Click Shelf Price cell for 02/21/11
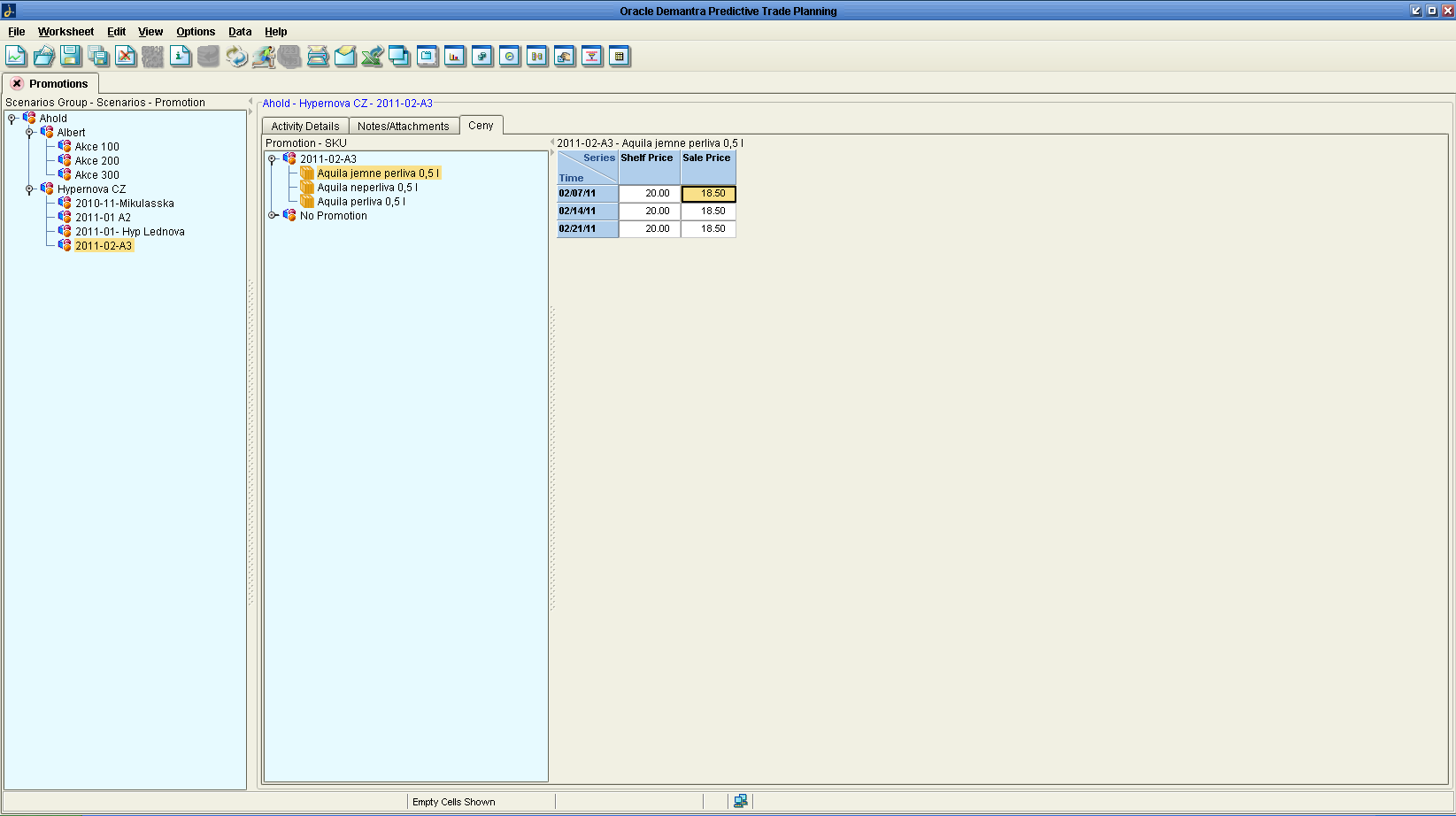Screen dimensions: 1456x816 pos(650,228)
